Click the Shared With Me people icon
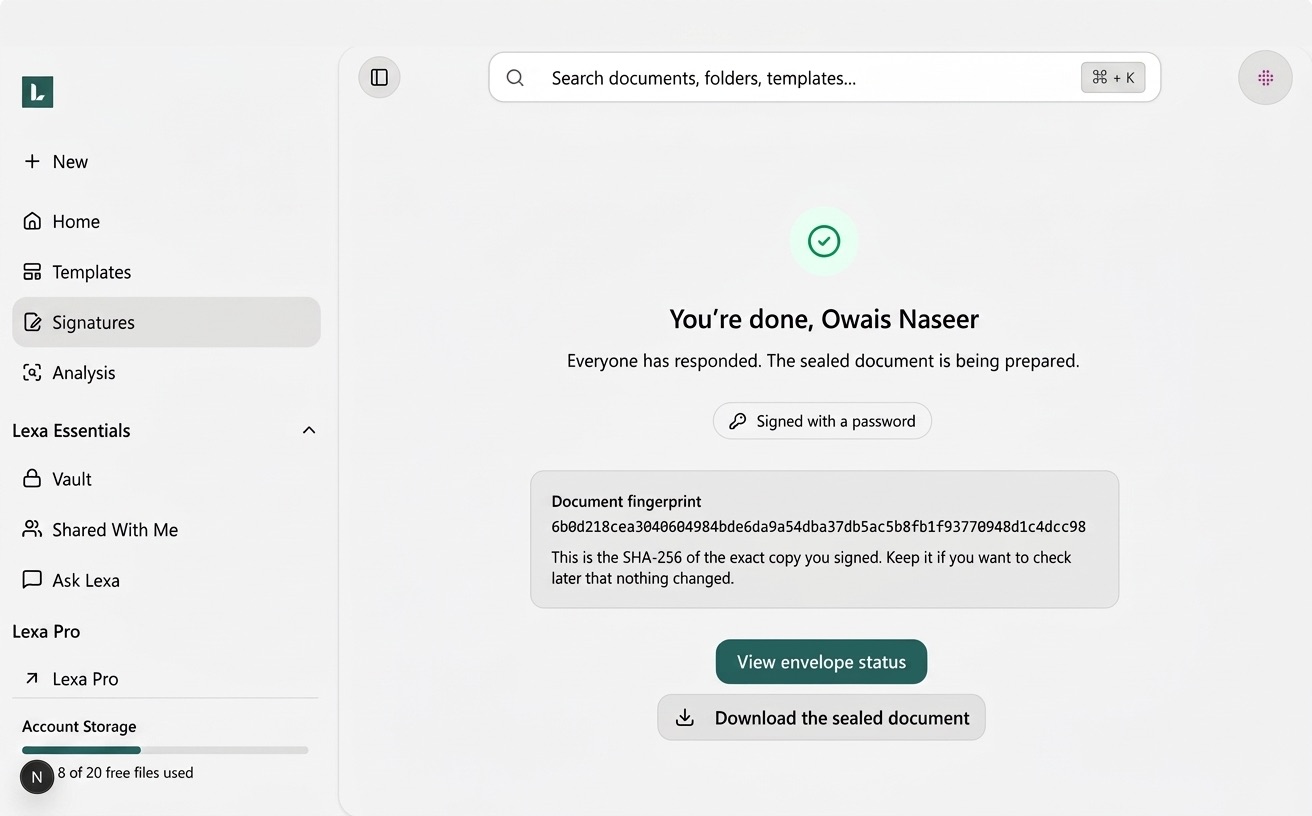Image resolution: width=1312 pixels, height=816 pixels. [32, 529]
